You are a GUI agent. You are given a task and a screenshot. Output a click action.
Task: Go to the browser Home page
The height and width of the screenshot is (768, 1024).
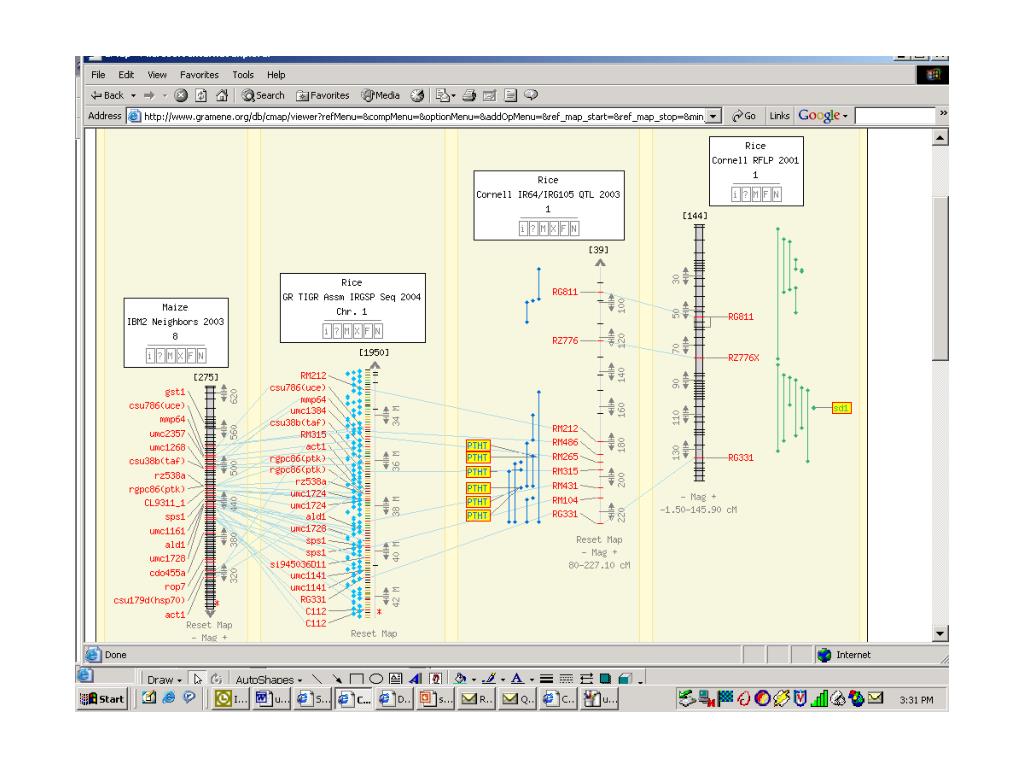click(222, 95)
